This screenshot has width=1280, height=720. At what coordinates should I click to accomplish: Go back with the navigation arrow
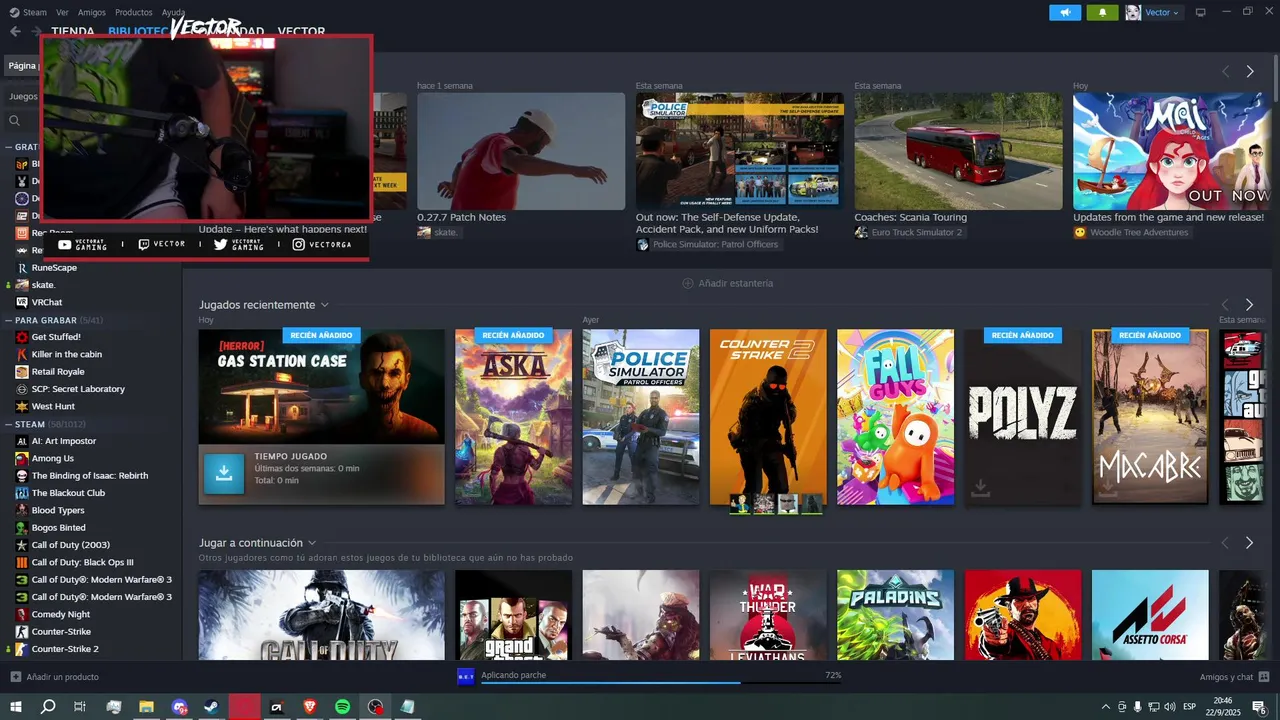coord(15,31)
